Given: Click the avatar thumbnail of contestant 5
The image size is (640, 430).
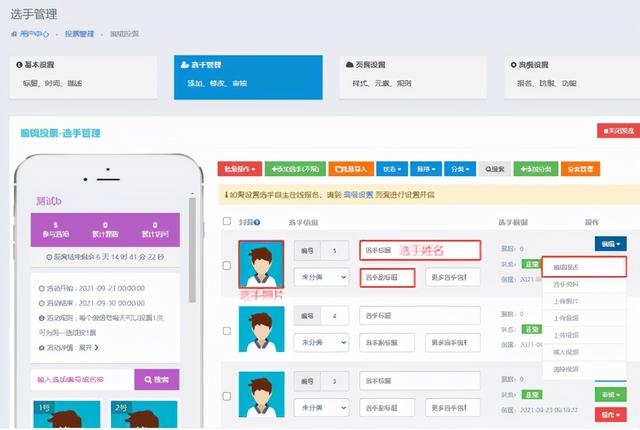Looking at the screenshot, I should coord(261,264).
